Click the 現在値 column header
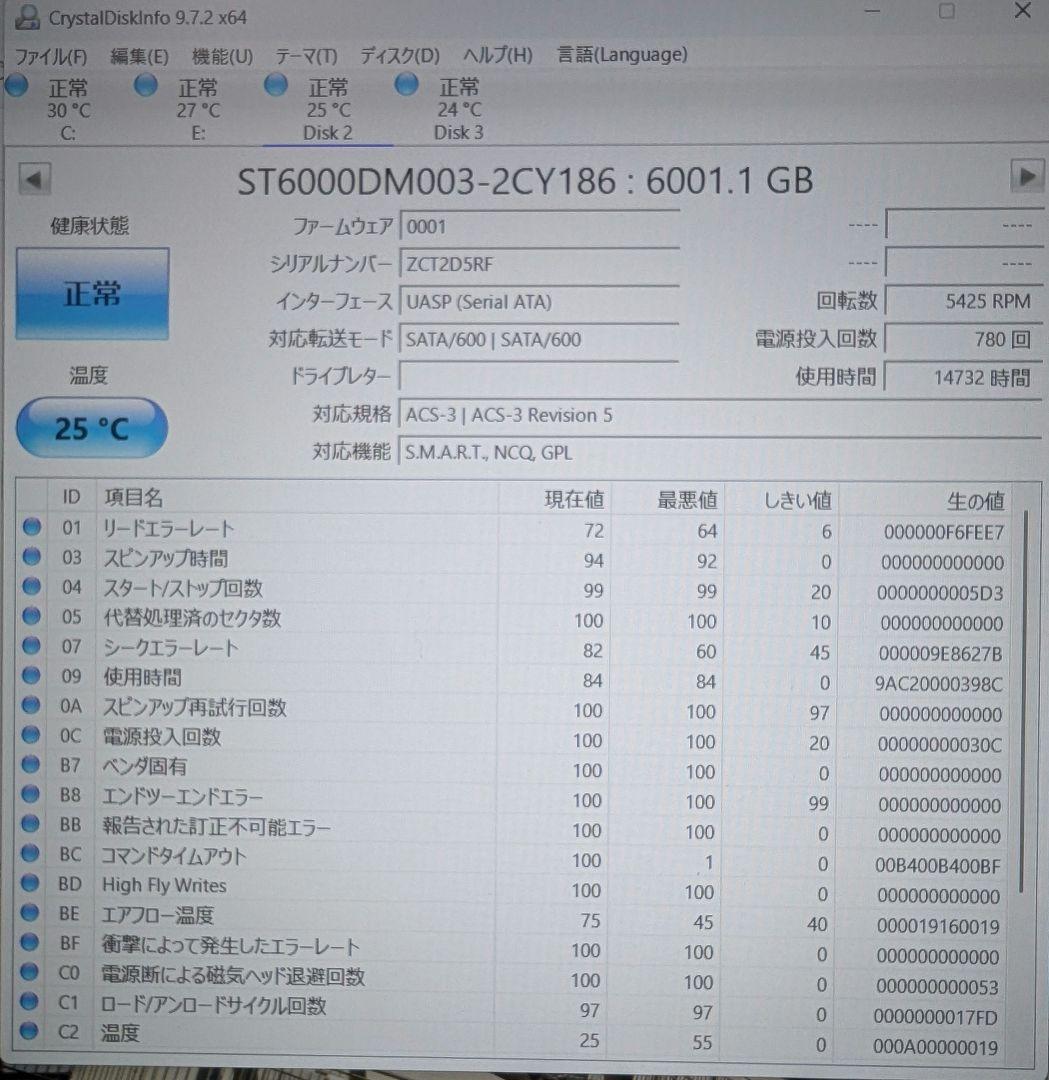 554,499
